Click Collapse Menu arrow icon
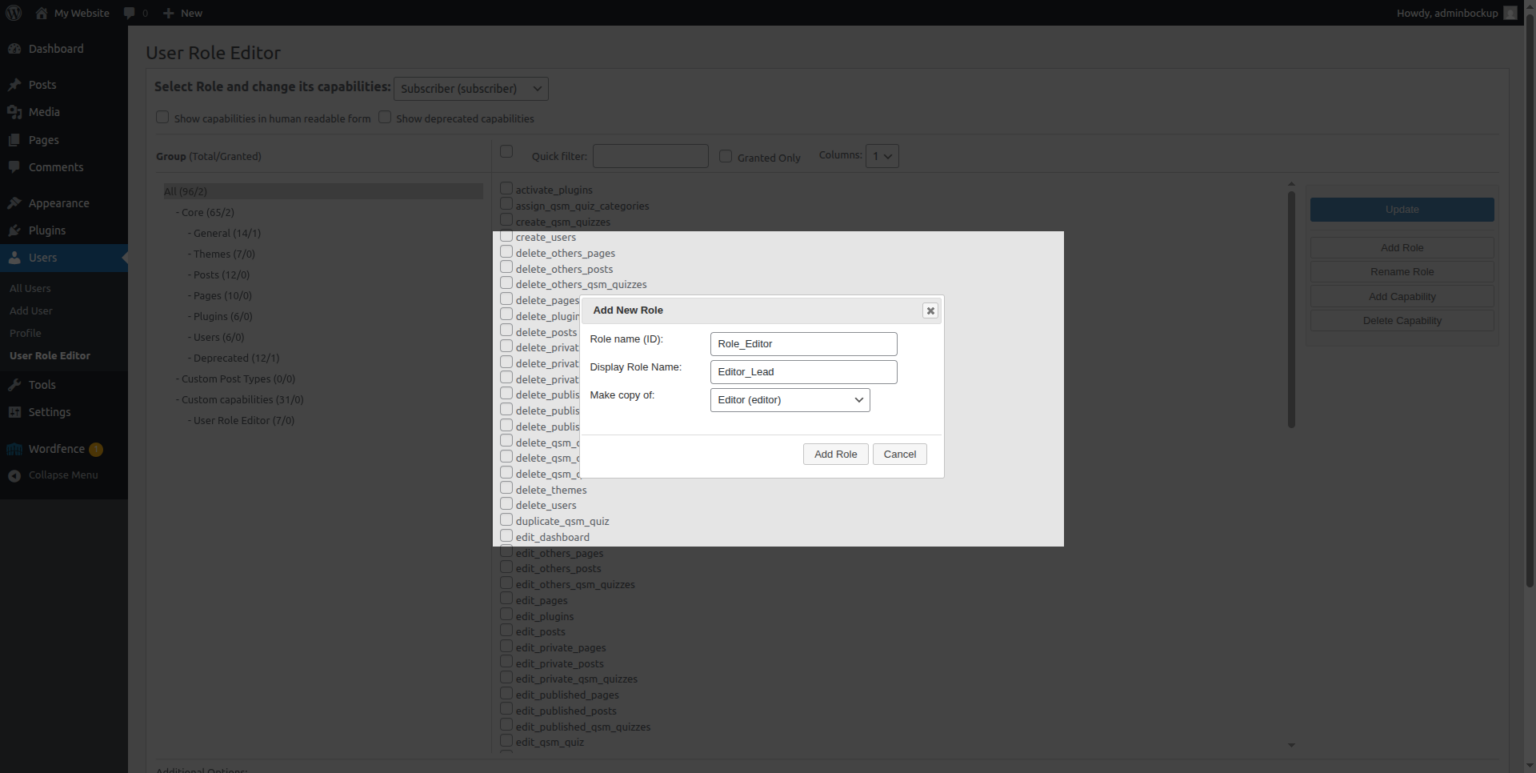The image size is (1536, 773). click(x=14, y=476)
